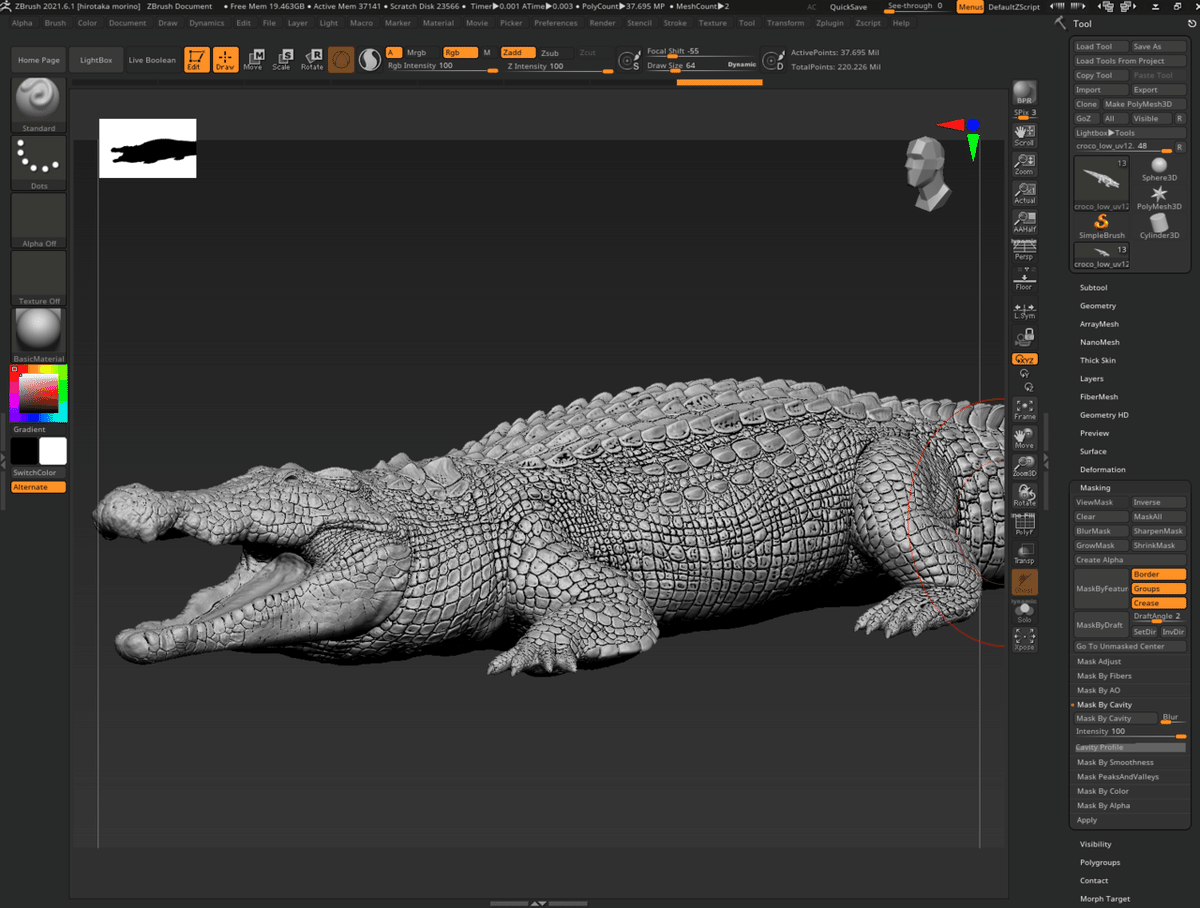Click the GrowMask button
Image resolution: width=1200 pixels, height=908 pixels.
1095,546
